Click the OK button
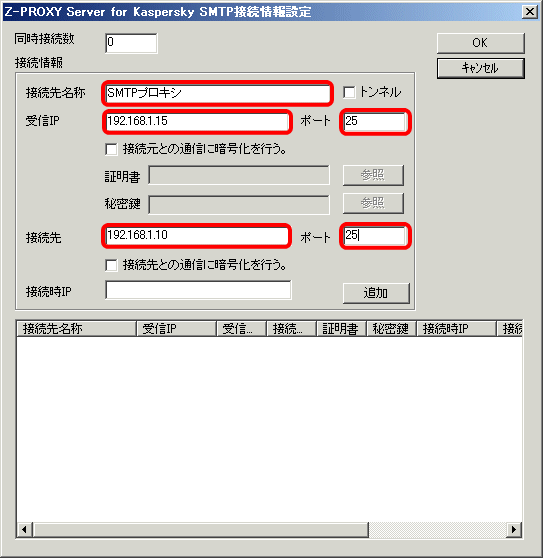 (480, 43)
